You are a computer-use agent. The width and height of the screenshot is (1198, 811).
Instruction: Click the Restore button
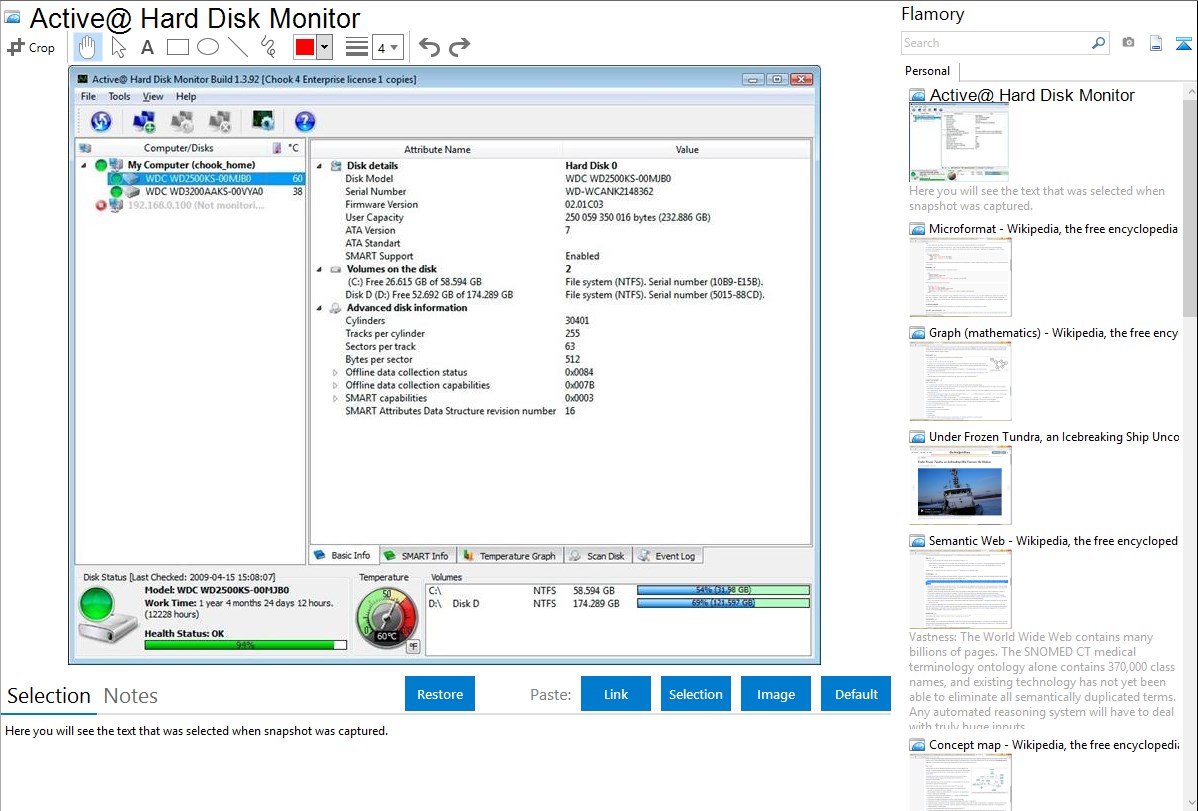pyautogui.click(x=440, y=694)
